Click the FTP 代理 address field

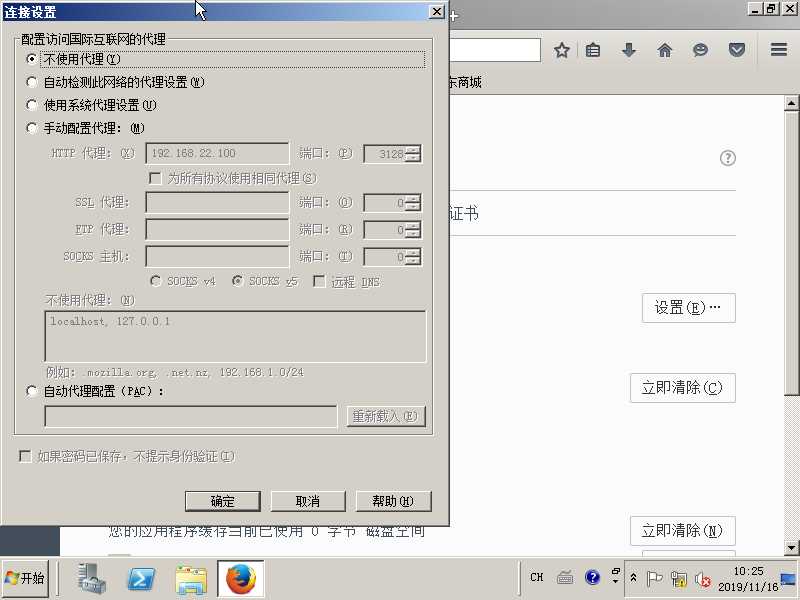[217, 230]
